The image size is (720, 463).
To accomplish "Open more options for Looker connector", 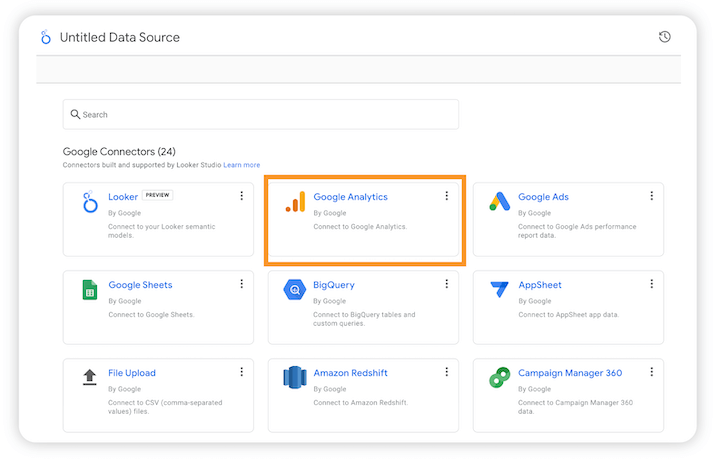I will (242, 196).
